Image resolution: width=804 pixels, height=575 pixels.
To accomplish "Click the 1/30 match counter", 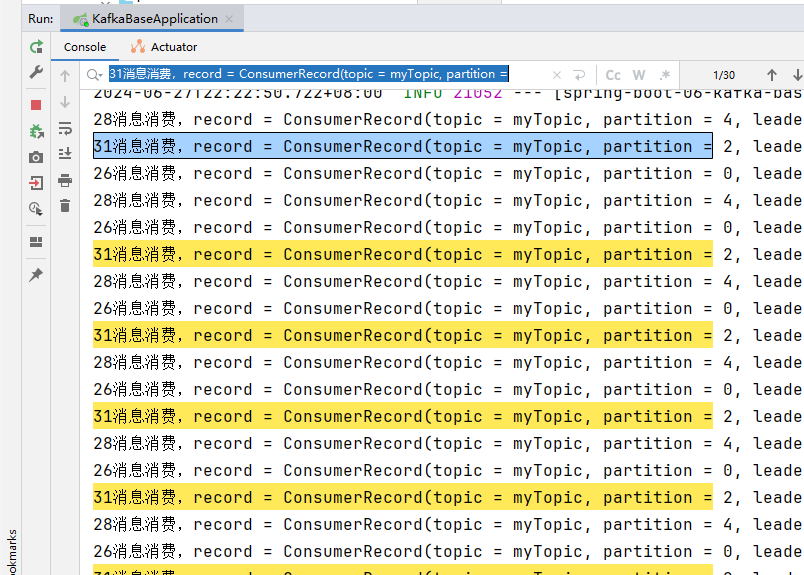I will click(723, 75).
